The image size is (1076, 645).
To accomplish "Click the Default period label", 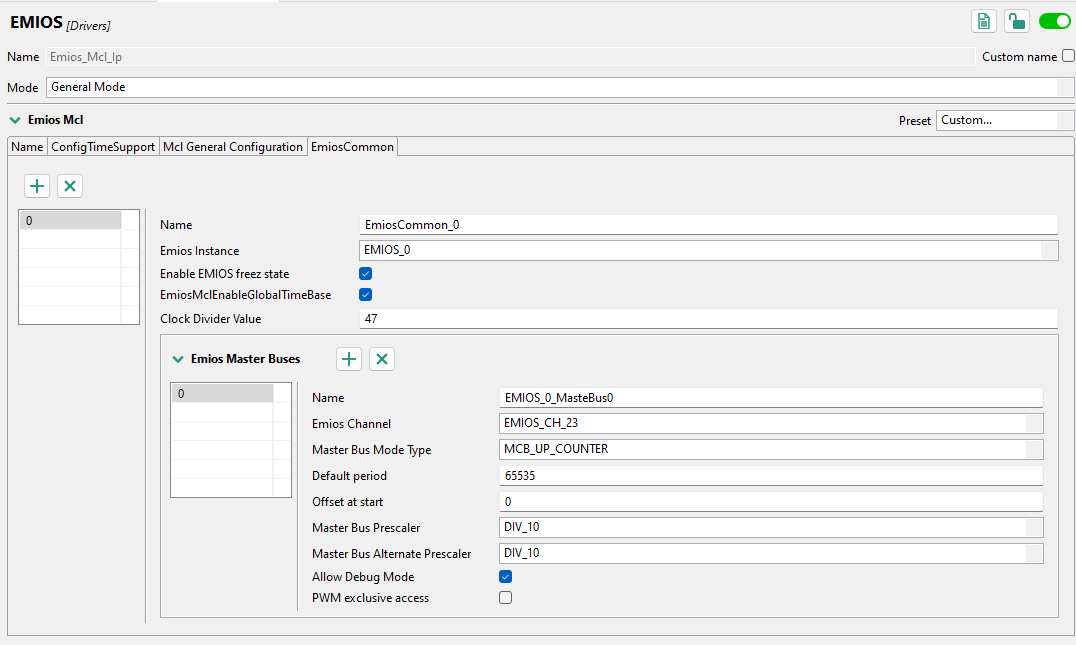I will point(349,476).
